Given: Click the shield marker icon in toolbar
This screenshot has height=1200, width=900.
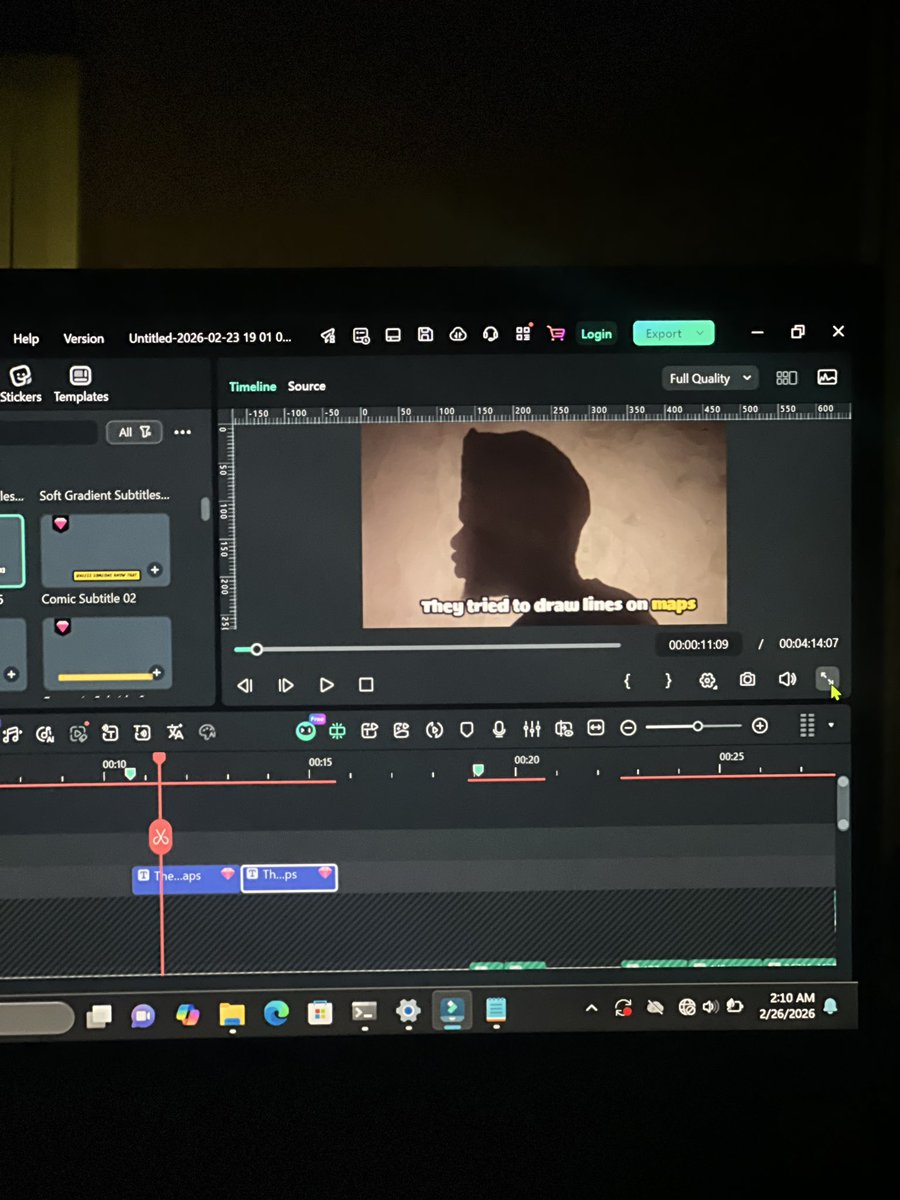Looking at the screenshot, I should tap(466, 729).
